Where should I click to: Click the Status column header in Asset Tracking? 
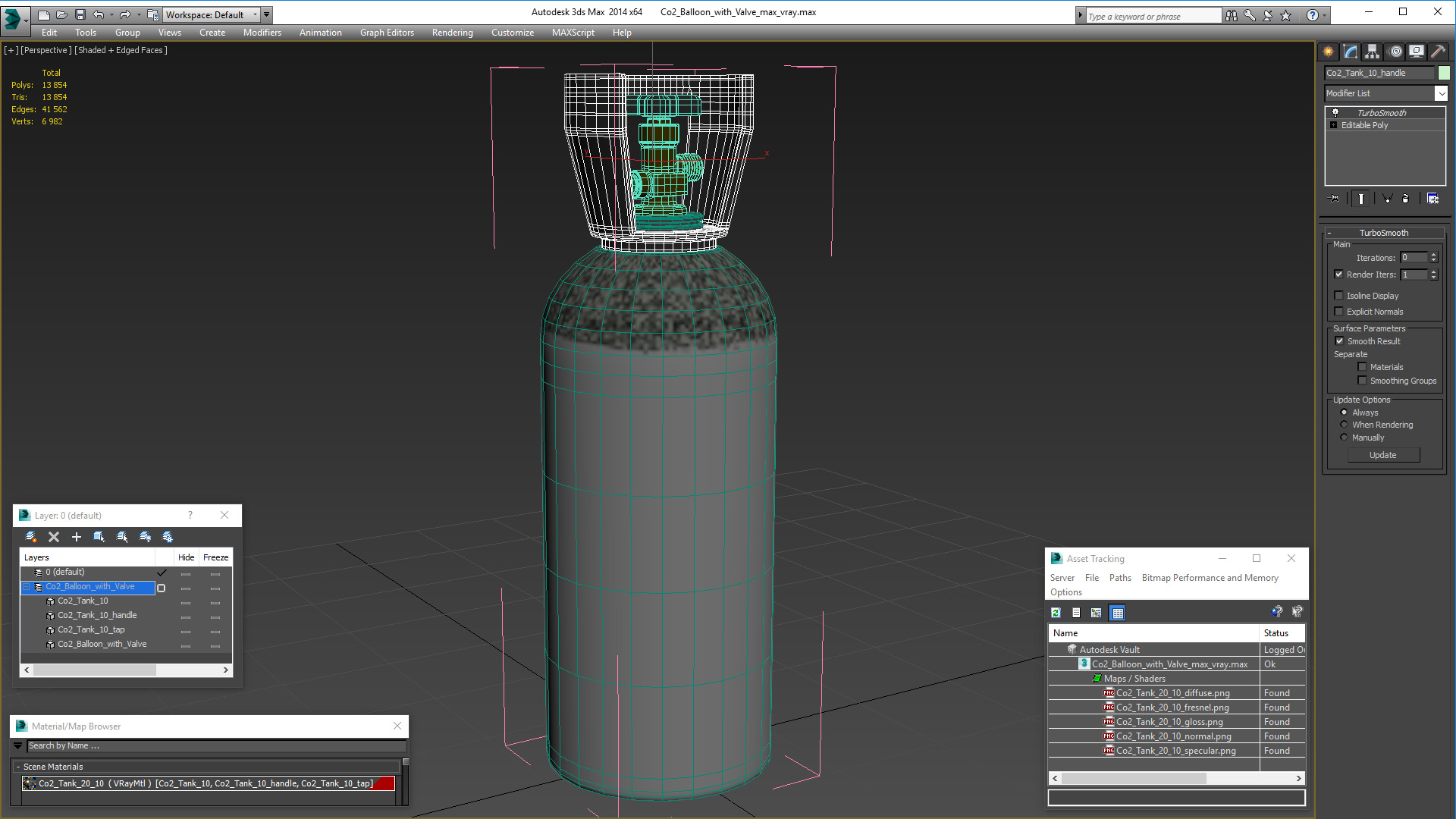coord(1282,633)
